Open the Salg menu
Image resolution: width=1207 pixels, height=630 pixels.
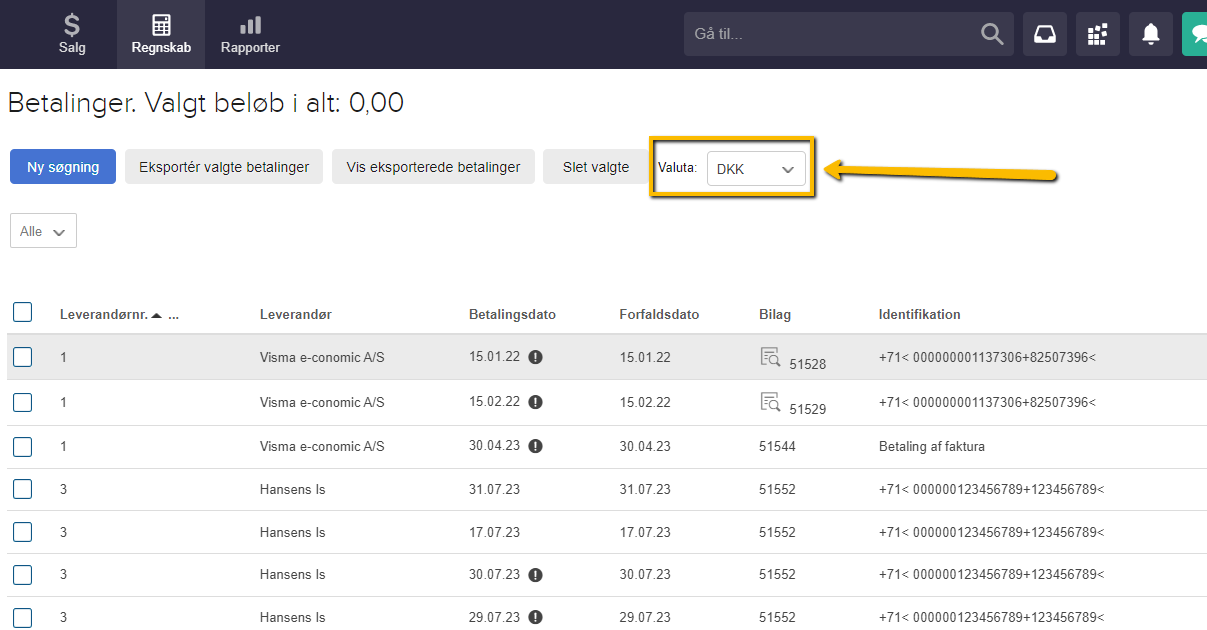(72, 34)
